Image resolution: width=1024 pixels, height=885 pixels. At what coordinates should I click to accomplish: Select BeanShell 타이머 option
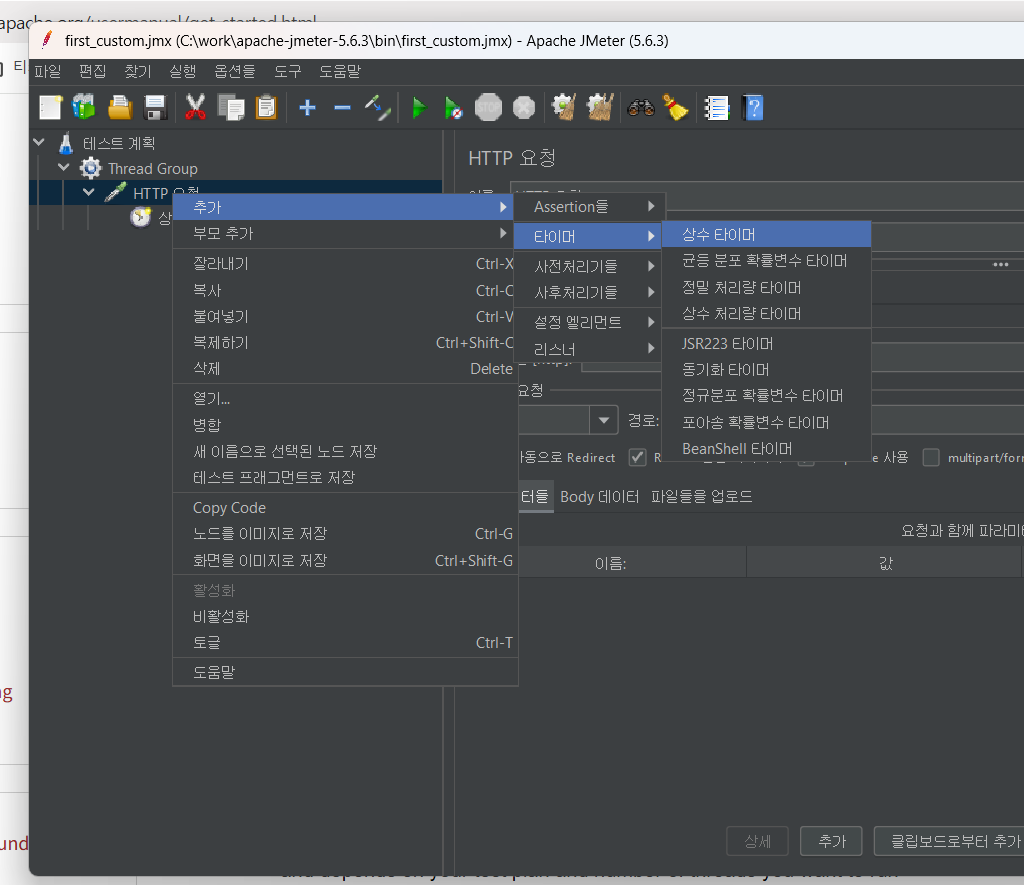tap(767, 449)
